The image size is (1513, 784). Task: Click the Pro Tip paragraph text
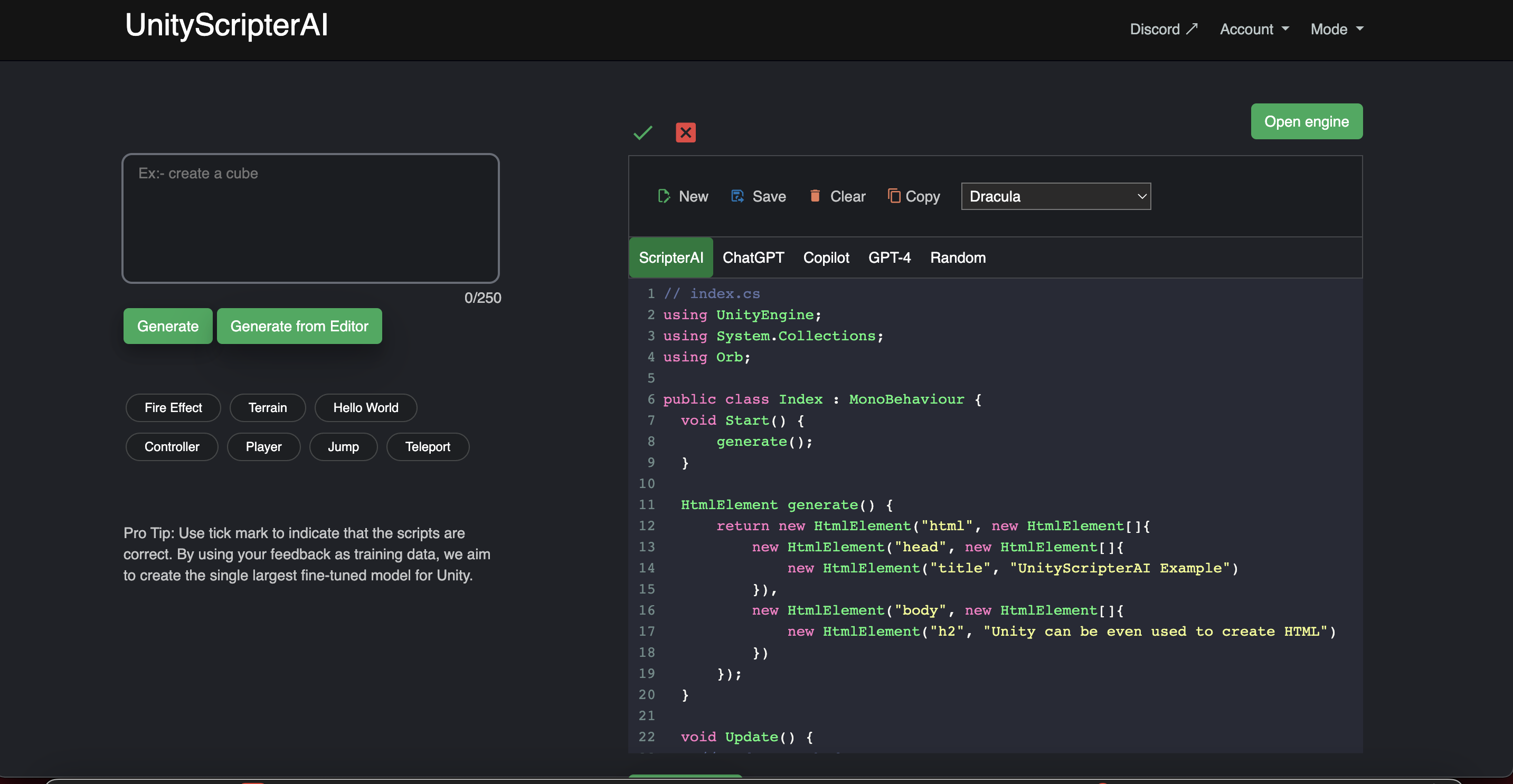pyautogui.click(x=307, y=554)
